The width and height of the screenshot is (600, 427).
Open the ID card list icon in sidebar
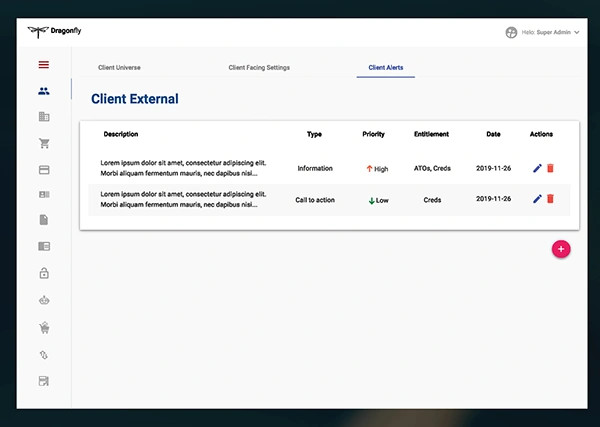point(44,195)
